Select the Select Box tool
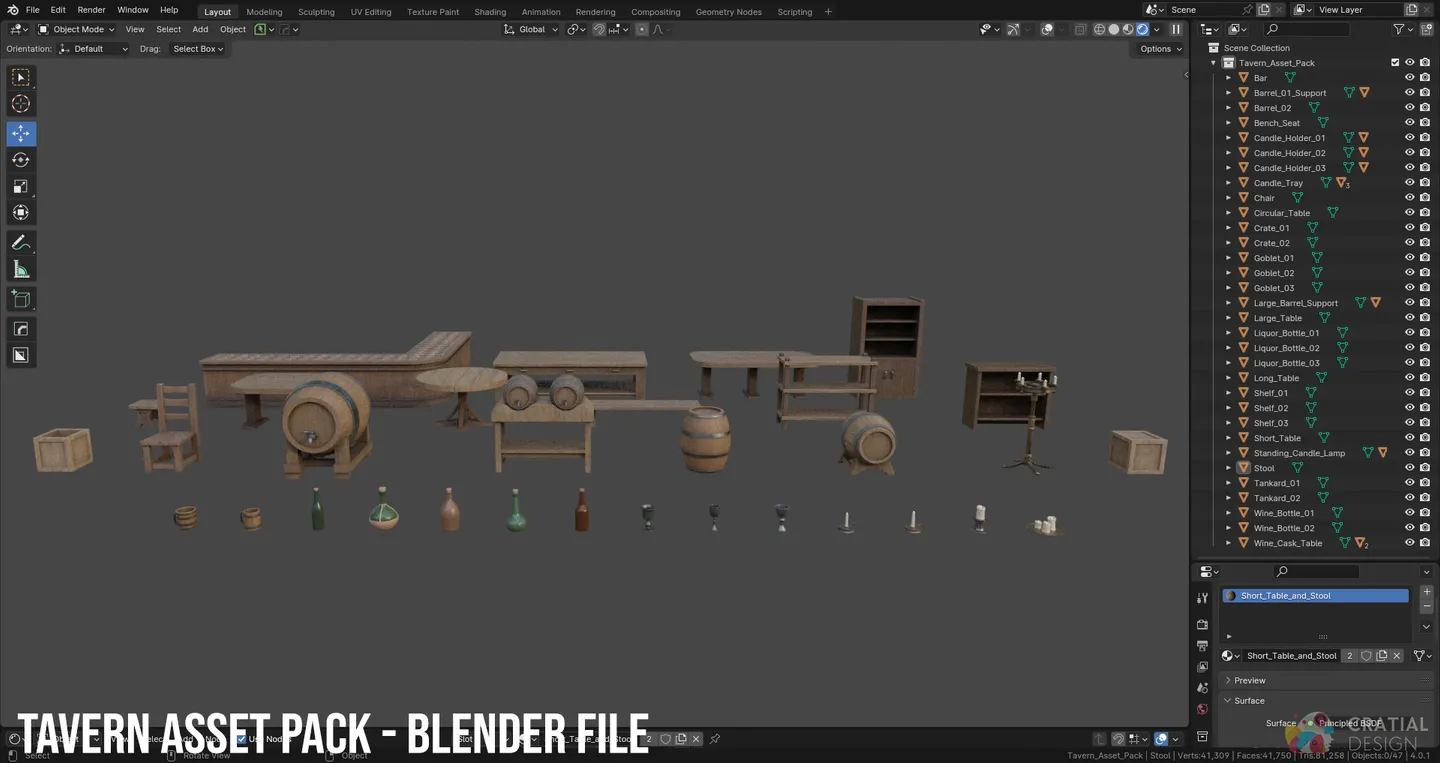 [x=21, y=77]
